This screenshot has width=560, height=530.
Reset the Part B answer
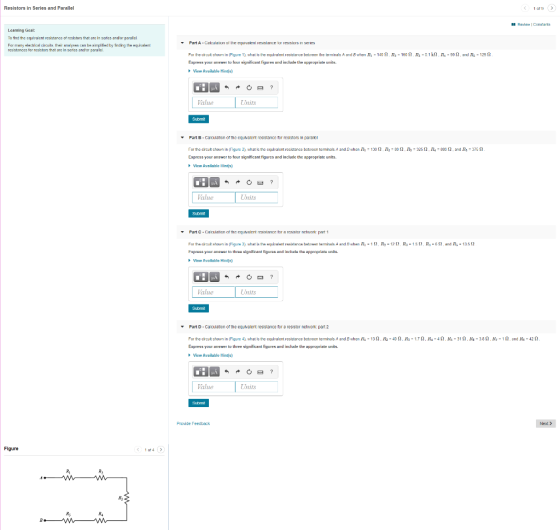[249, 182]
